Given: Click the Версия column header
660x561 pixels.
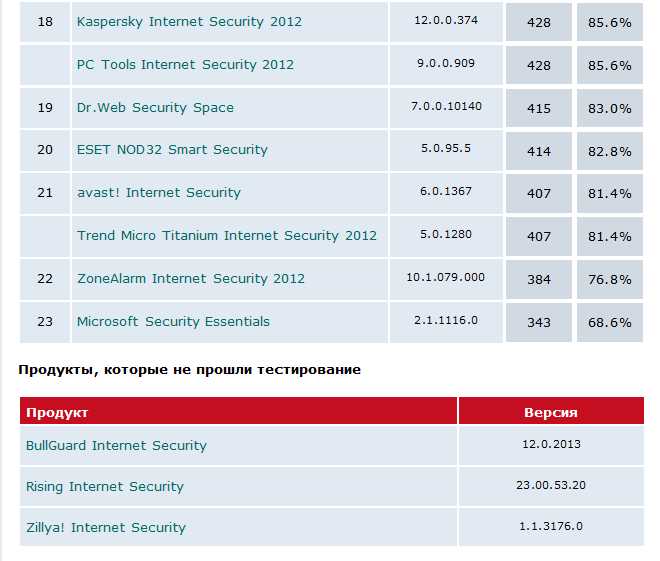Looking at the screenshot, I should click(550, 412).
